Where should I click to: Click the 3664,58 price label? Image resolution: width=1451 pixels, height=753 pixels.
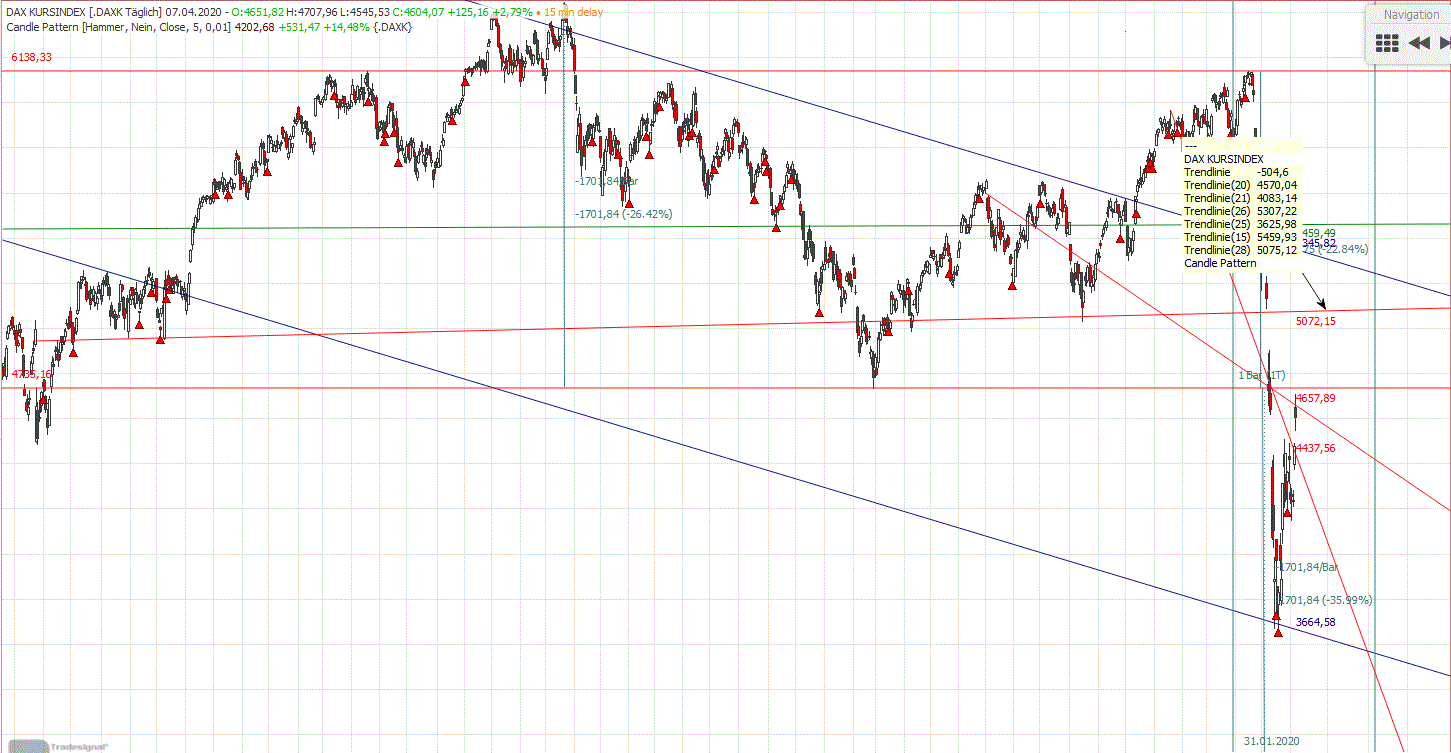click(1317, 622)
